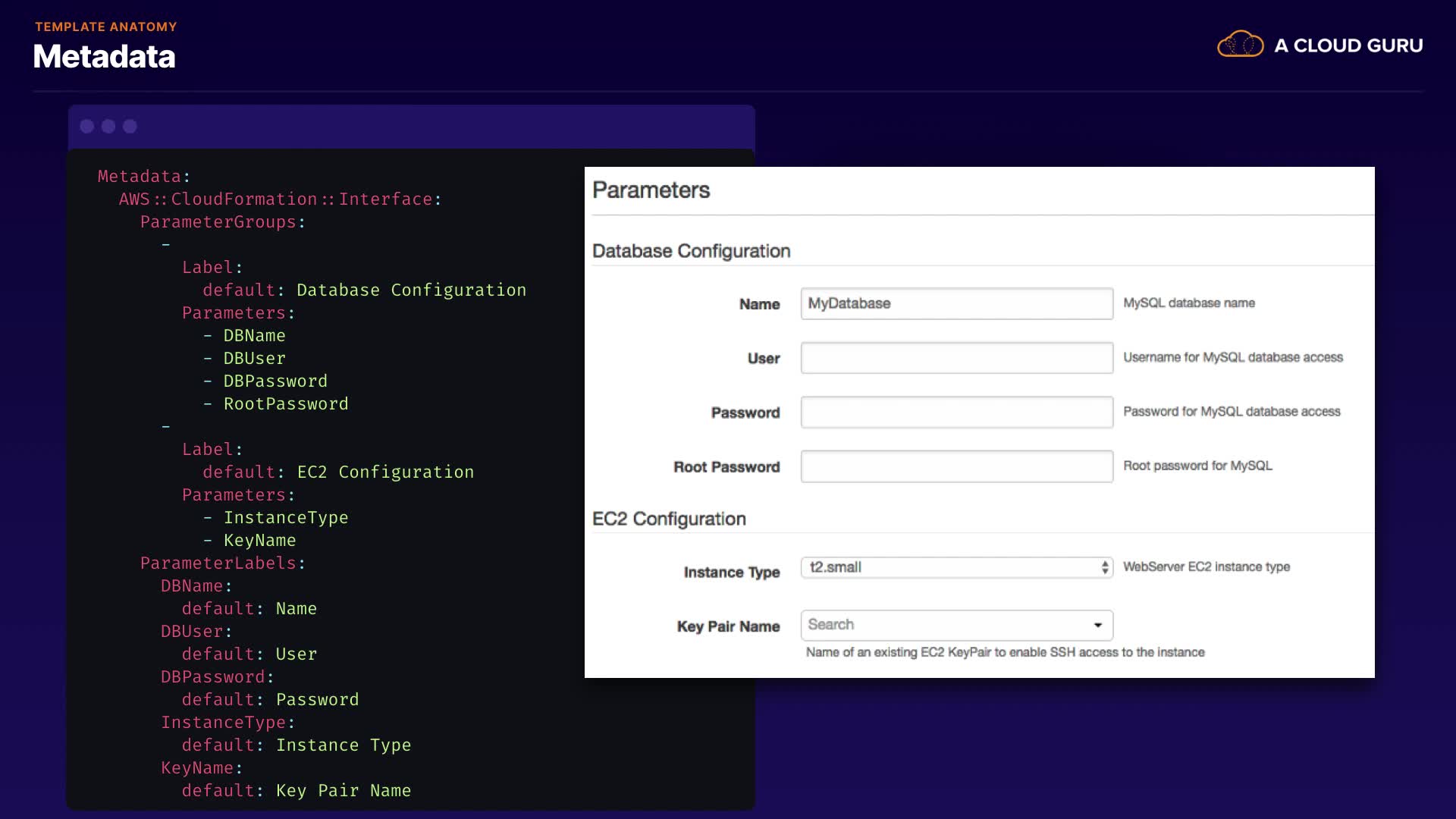
Task: Click the A CLOUD GURU brand text
Action: pyautogui.click(x=1348, y=45)
